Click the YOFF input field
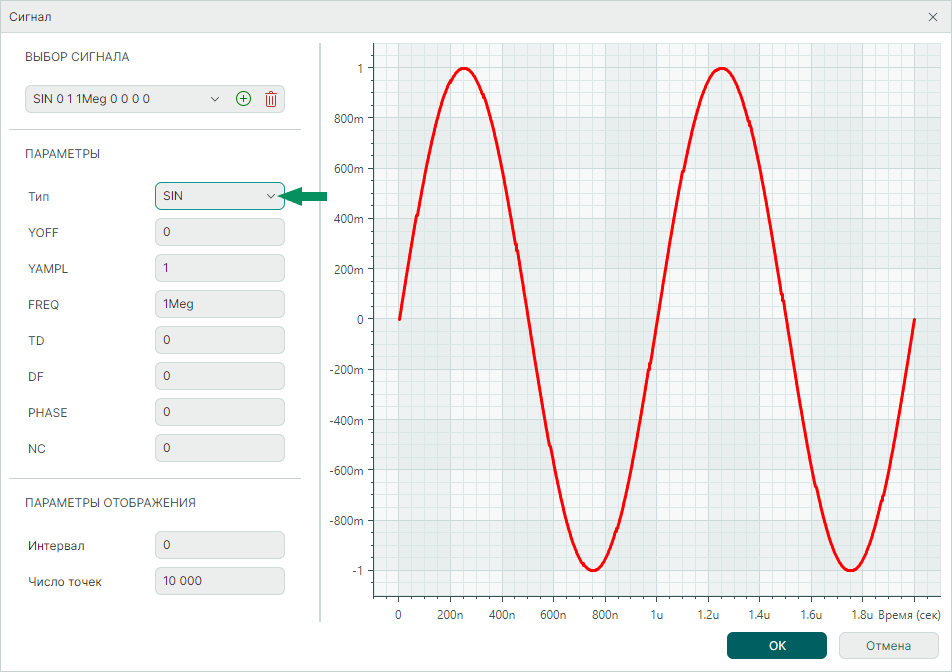 pos(220,232)
